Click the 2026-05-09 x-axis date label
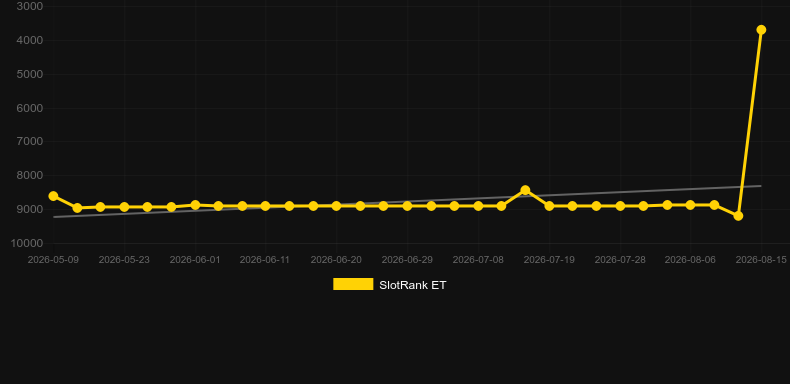790x384 pixels. coord(53,260)
